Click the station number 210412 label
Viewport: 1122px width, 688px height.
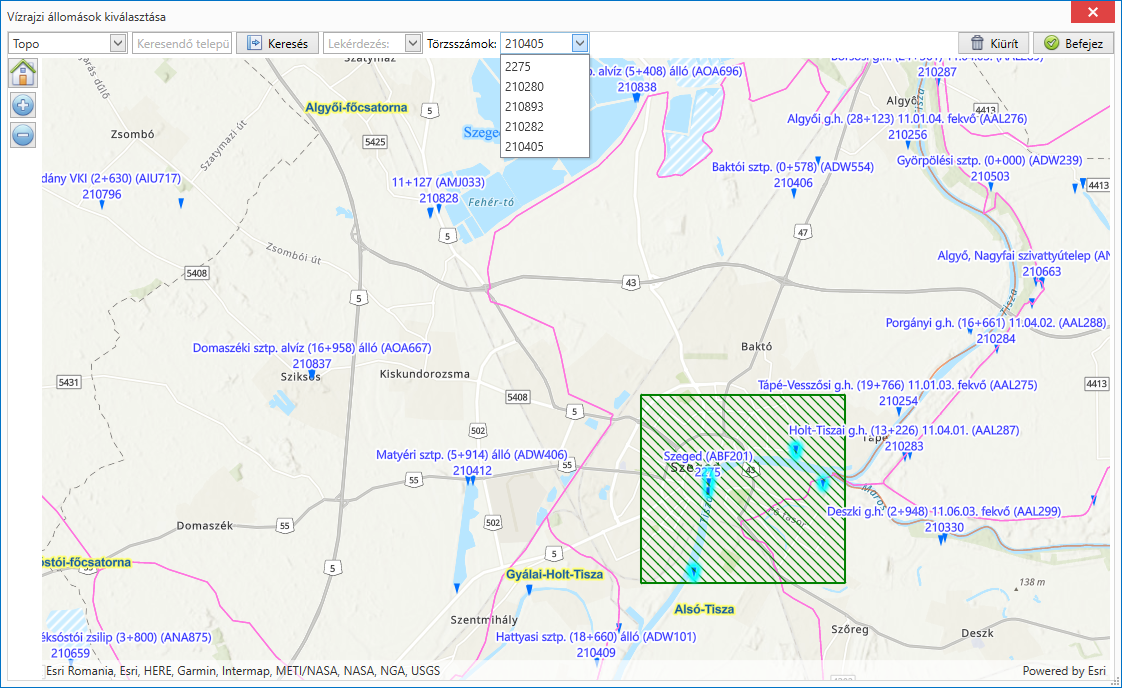(472, 470)
